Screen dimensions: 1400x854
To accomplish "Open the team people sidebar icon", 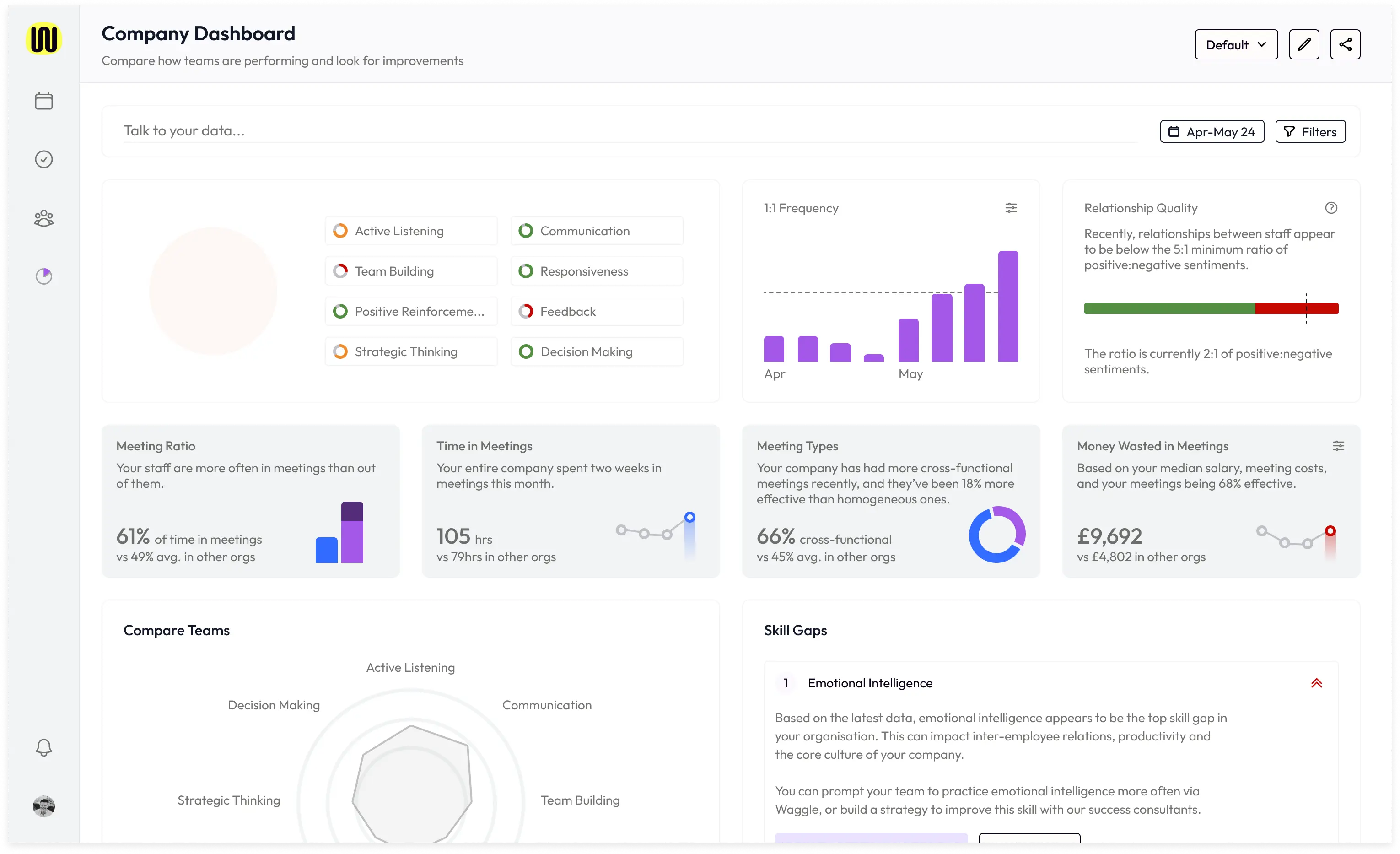I will click(x=44, y=218).
